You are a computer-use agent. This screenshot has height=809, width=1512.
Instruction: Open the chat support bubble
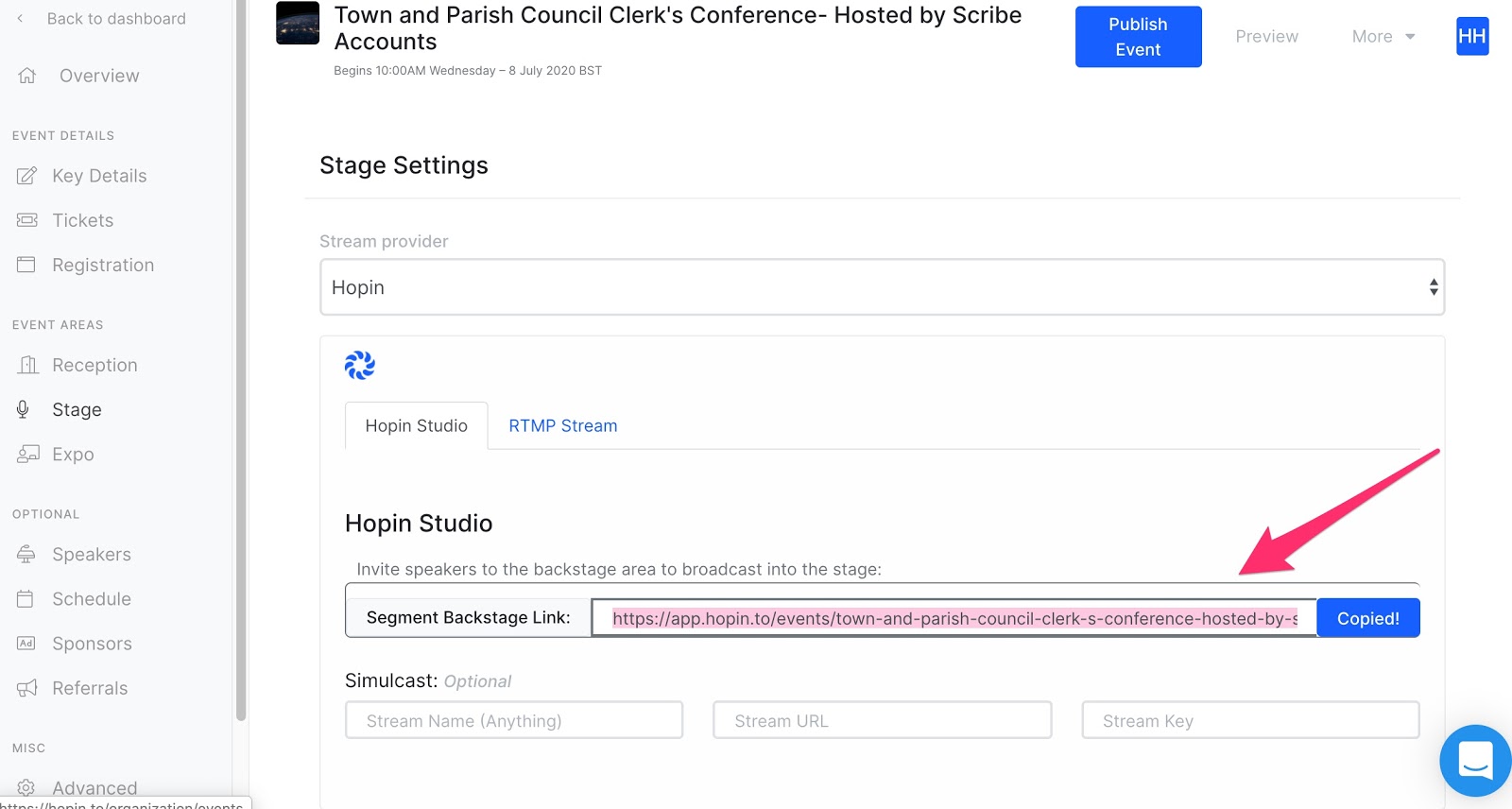(x=1475, y=760)
